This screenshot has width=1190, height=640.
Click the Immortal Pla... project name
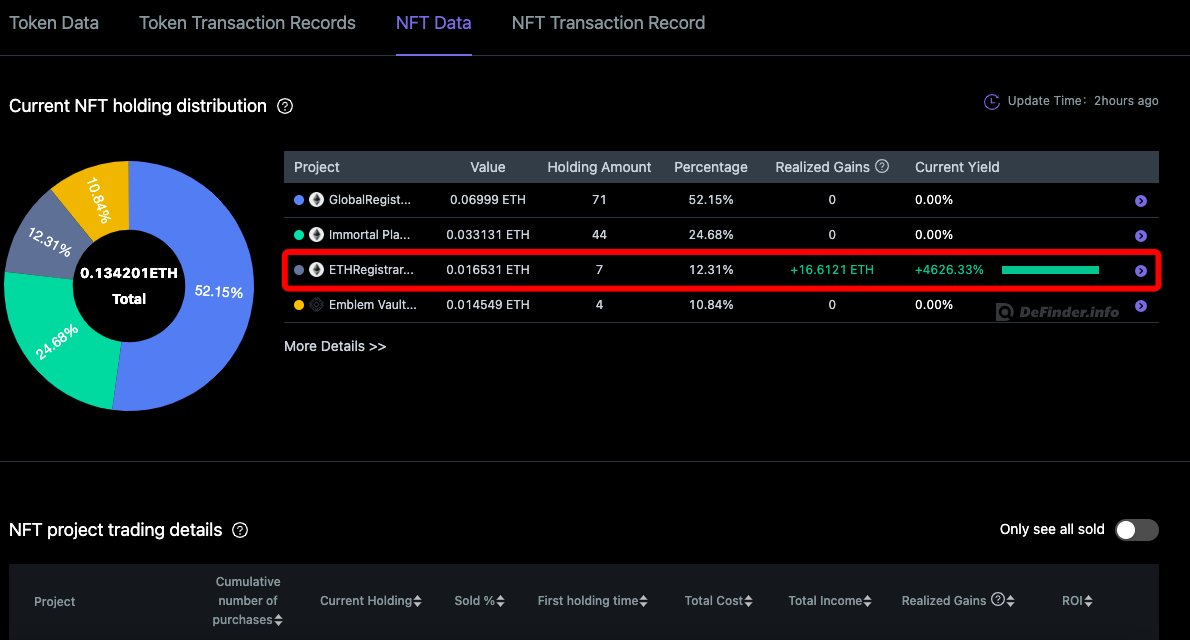point(370,235)
